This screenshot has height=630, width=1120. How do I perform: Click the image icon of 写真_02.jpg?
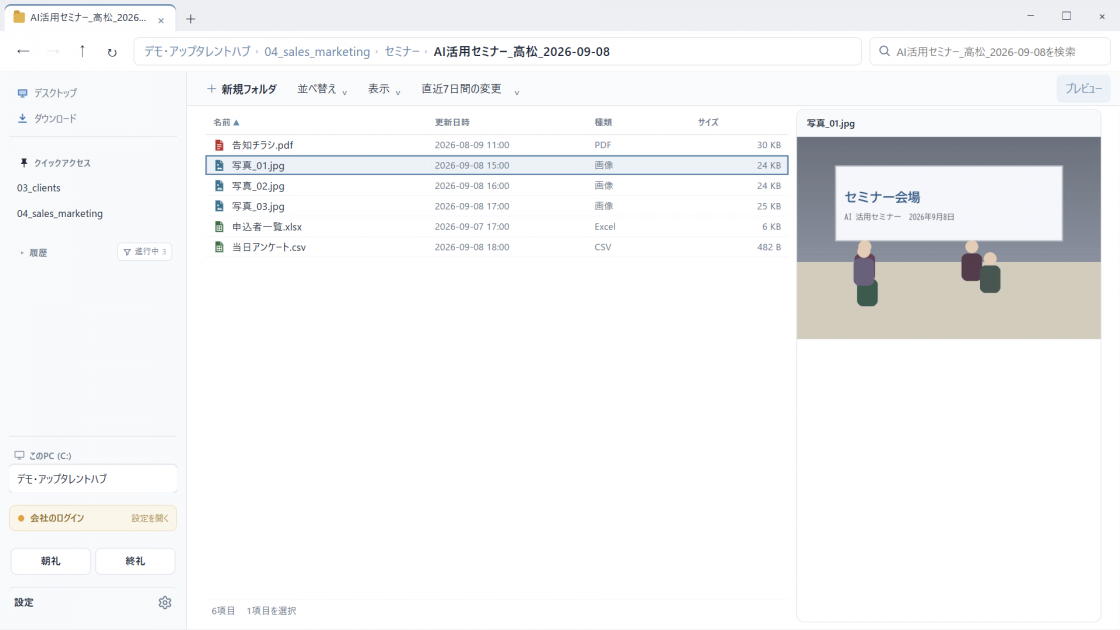coord(219,186)
